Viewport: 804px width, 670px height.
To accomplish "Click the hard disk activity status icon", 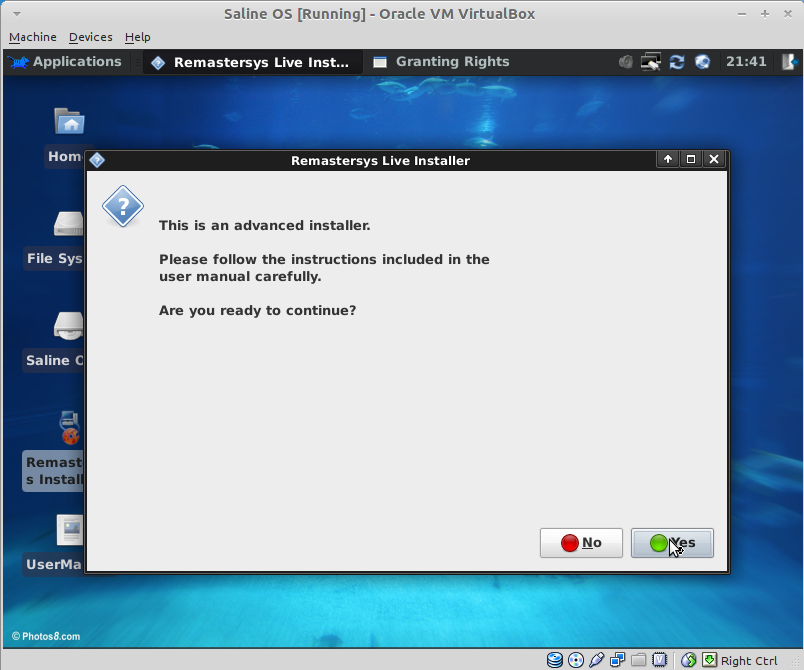I will pos(555,660).
